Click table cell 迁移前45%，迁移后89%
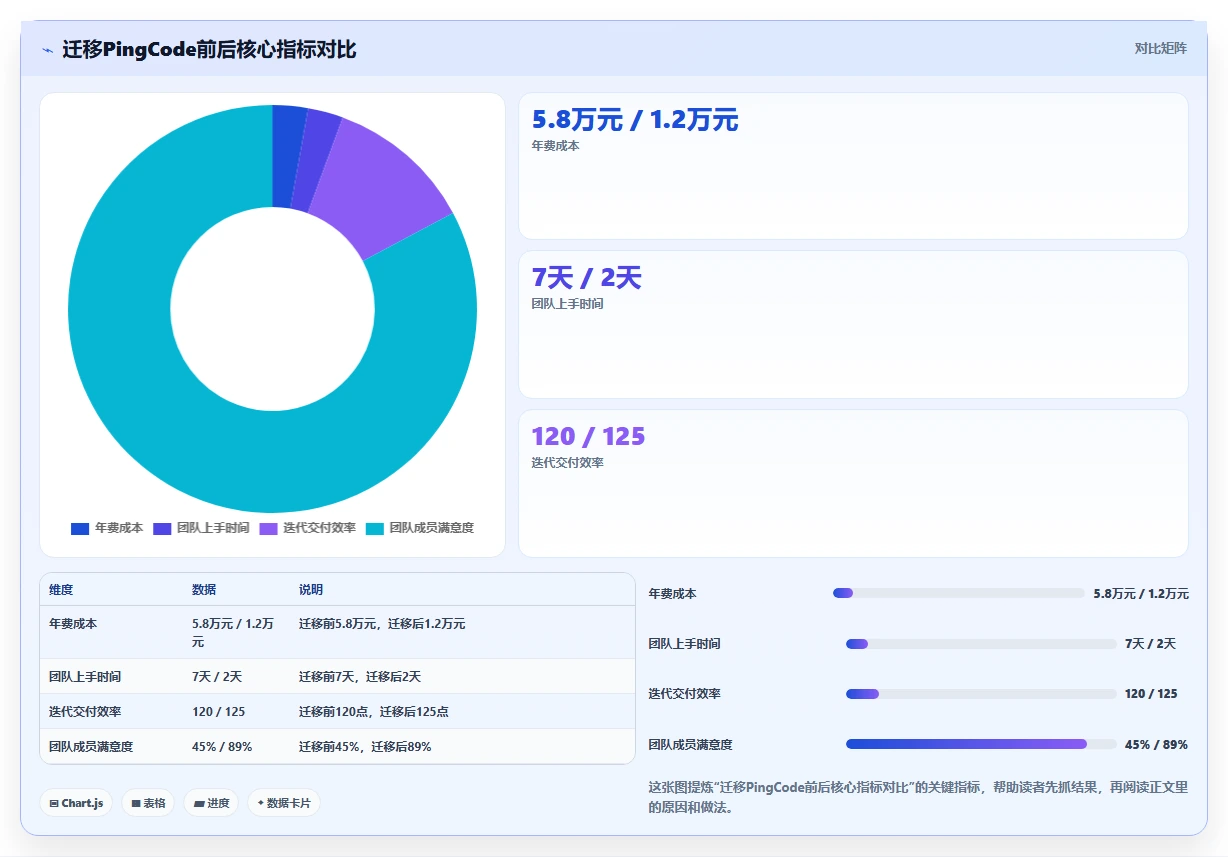Viewport: 1228px width, 857px height. point(365,747)
